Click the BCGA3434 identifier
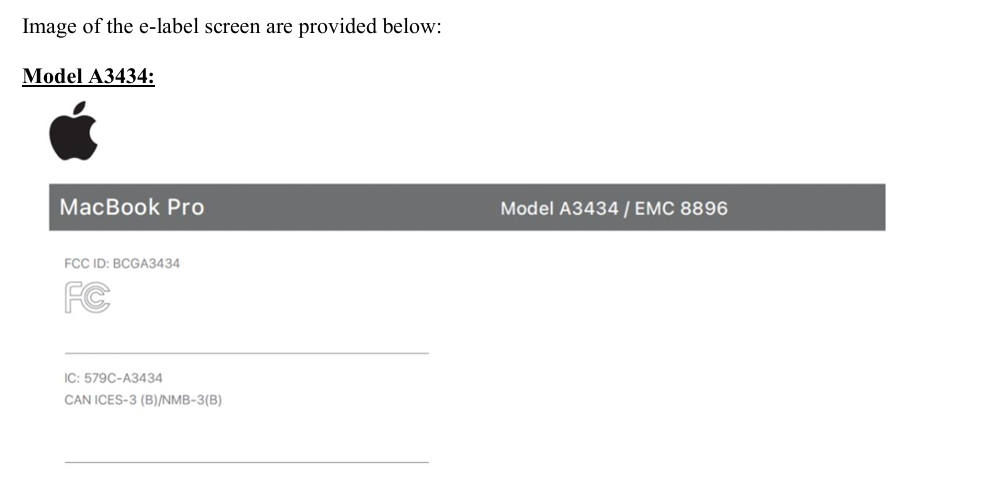Screen dimensions: 991x484 coord(146,263)
